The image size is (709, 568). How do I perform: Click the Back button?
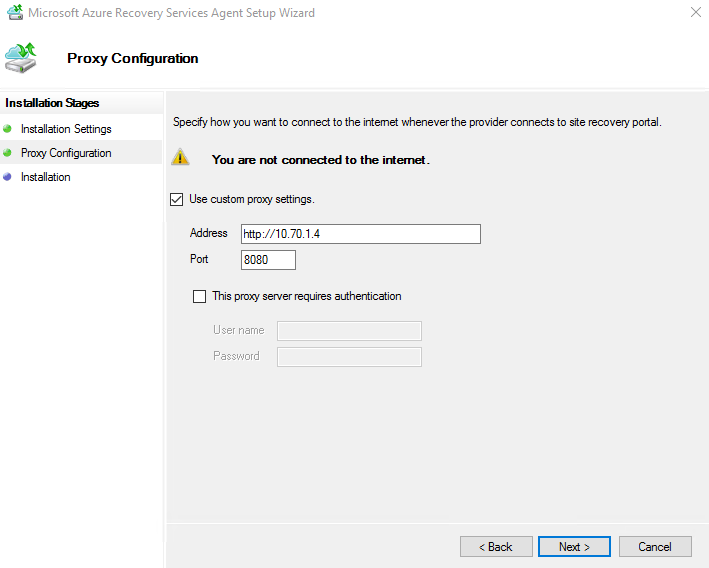coord(496,547)
